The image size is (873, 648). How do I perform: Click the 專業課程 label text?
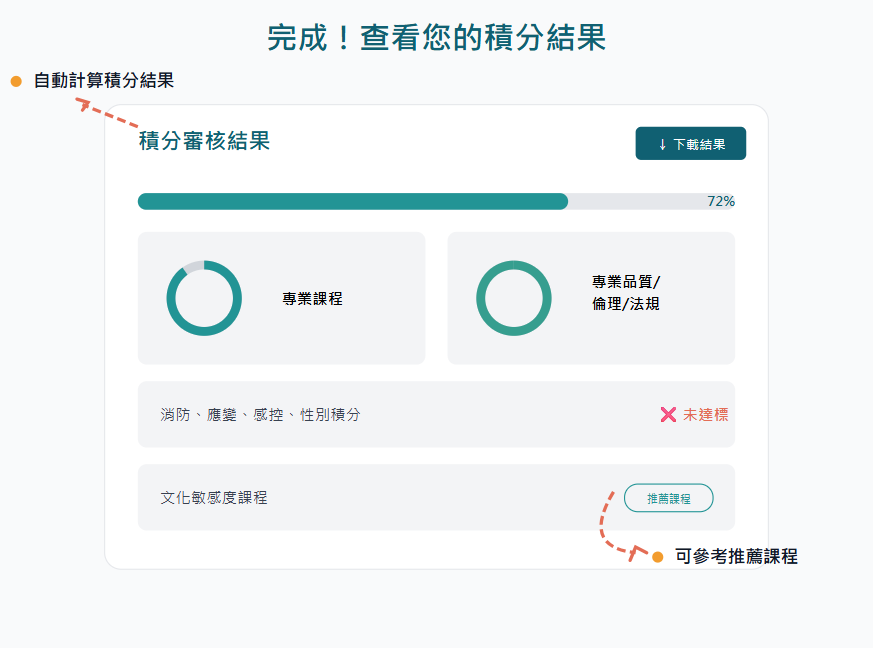click(x=312, y=298)
